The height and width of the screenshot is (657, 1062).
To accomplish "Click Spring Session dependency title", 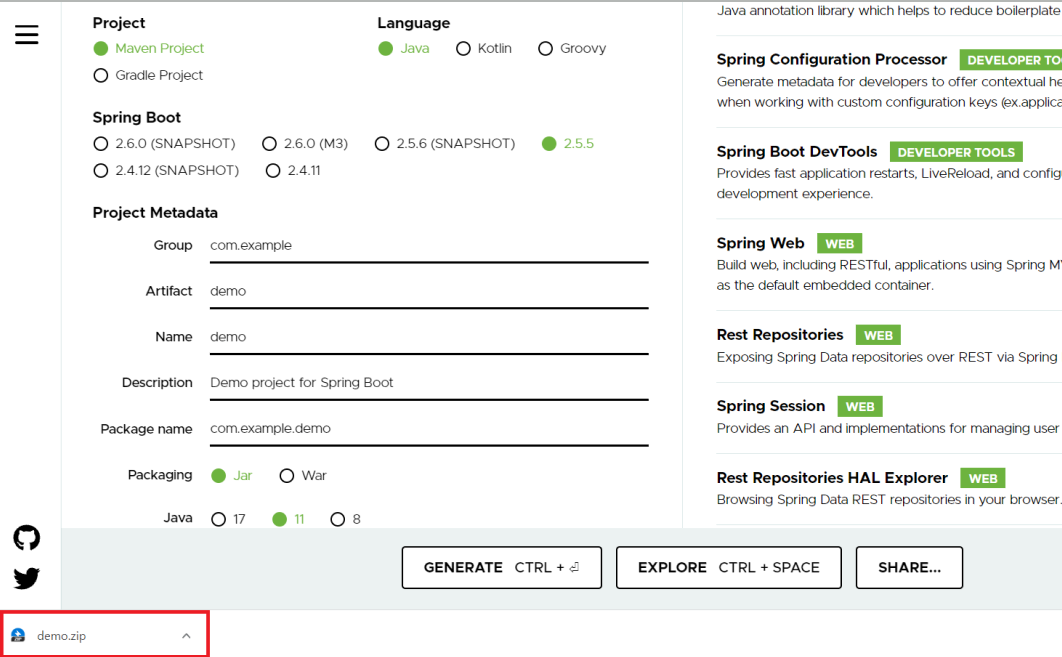I will 771,406.
